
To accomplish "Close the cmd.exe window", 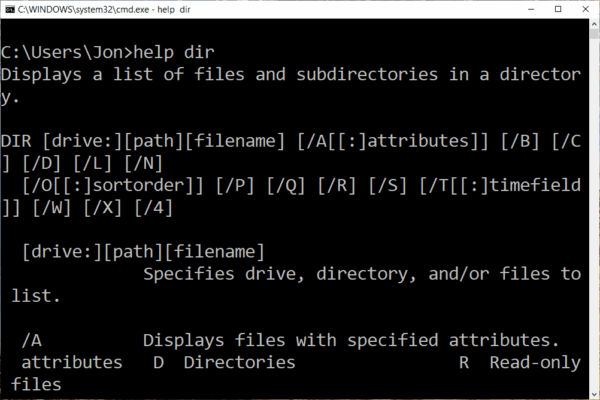I will (x=585, y=9).
